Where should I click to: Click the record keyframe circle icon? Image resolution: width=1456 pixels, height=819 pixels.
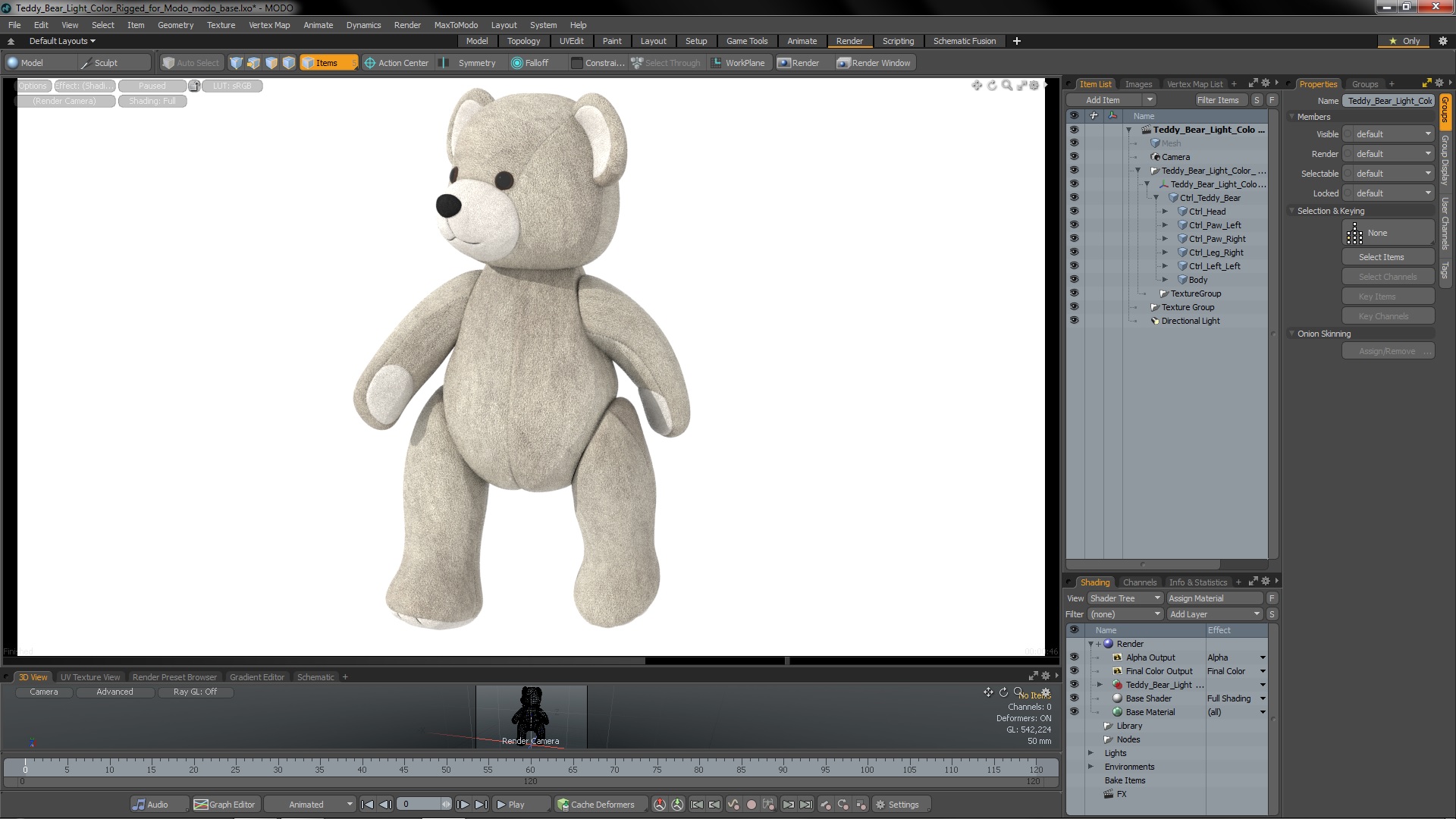pos(752,805)
